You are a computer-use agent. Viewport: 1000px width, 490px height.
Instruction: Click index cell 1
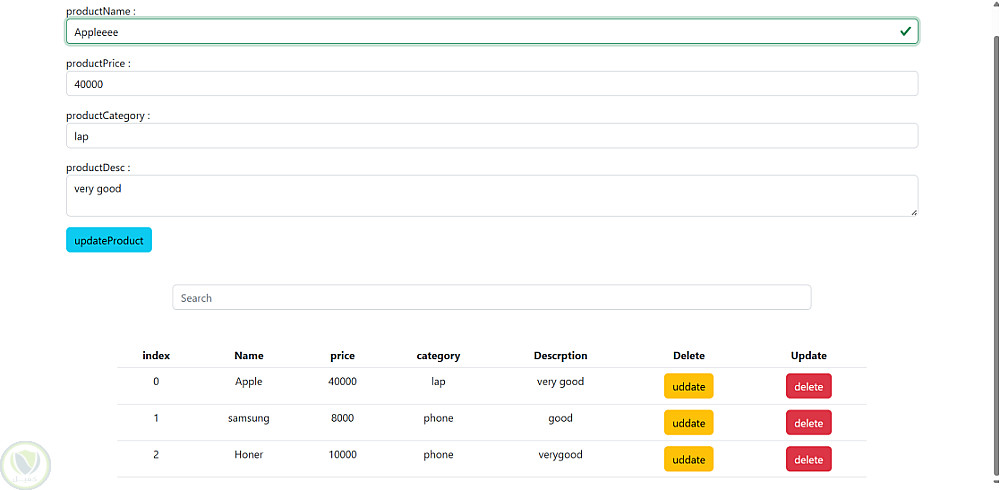pos(156,419)
